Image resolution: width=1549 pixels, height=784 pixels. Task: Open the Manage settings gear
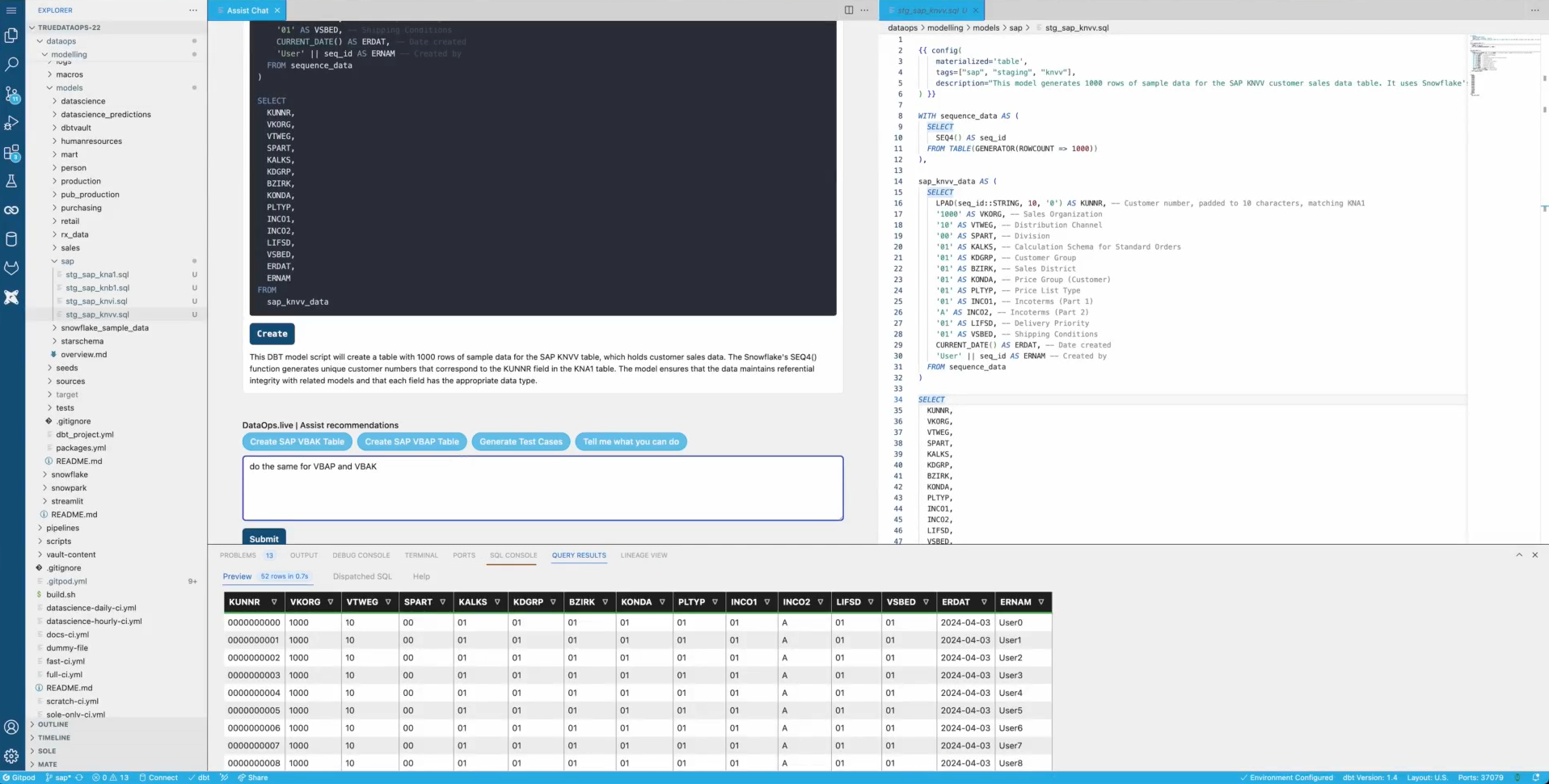point(11,756)
